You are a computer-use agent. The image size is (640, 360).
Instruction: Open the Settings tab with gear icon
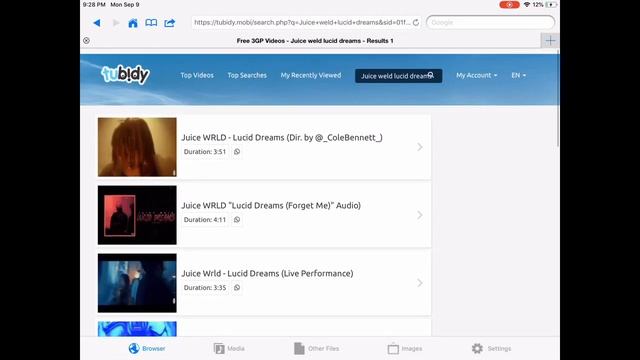tap(491, 348)
